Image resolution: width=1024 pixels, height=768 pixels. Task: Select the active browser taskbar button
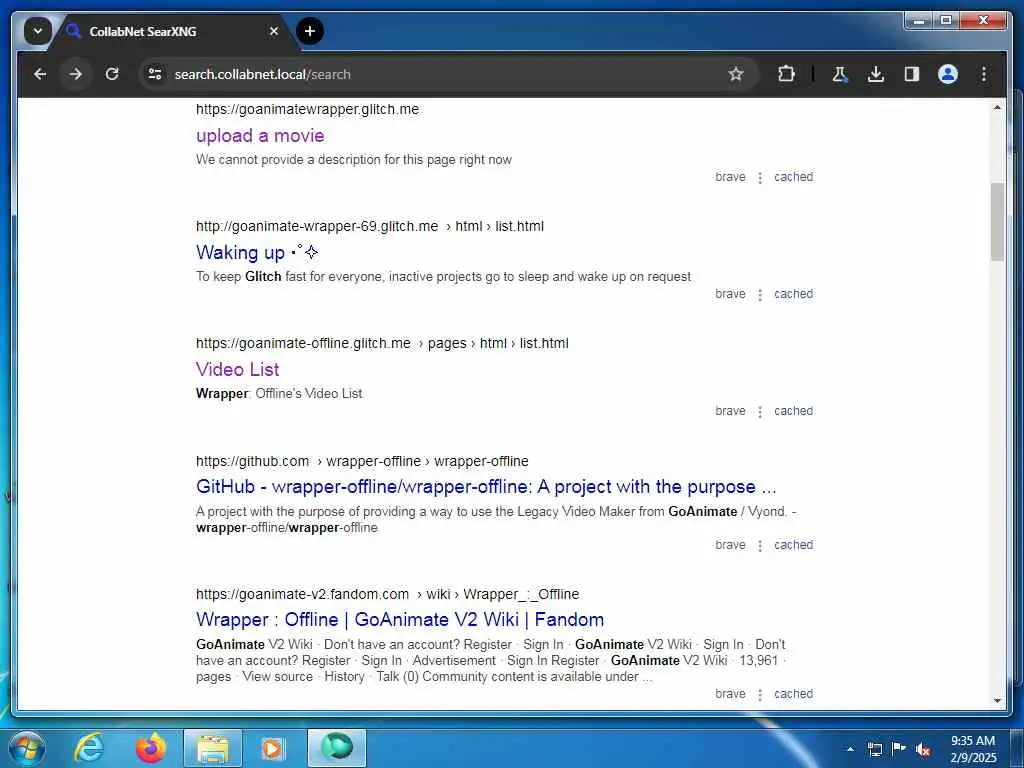(337, 748)
